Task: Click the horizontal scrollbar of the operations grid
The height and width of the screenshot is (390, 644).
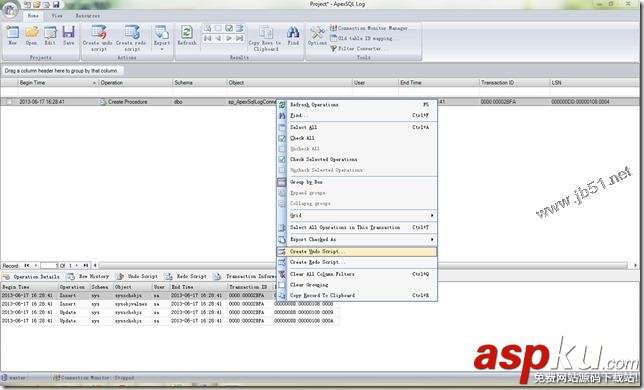Action: pyautogui.click(x=363, y=266)
